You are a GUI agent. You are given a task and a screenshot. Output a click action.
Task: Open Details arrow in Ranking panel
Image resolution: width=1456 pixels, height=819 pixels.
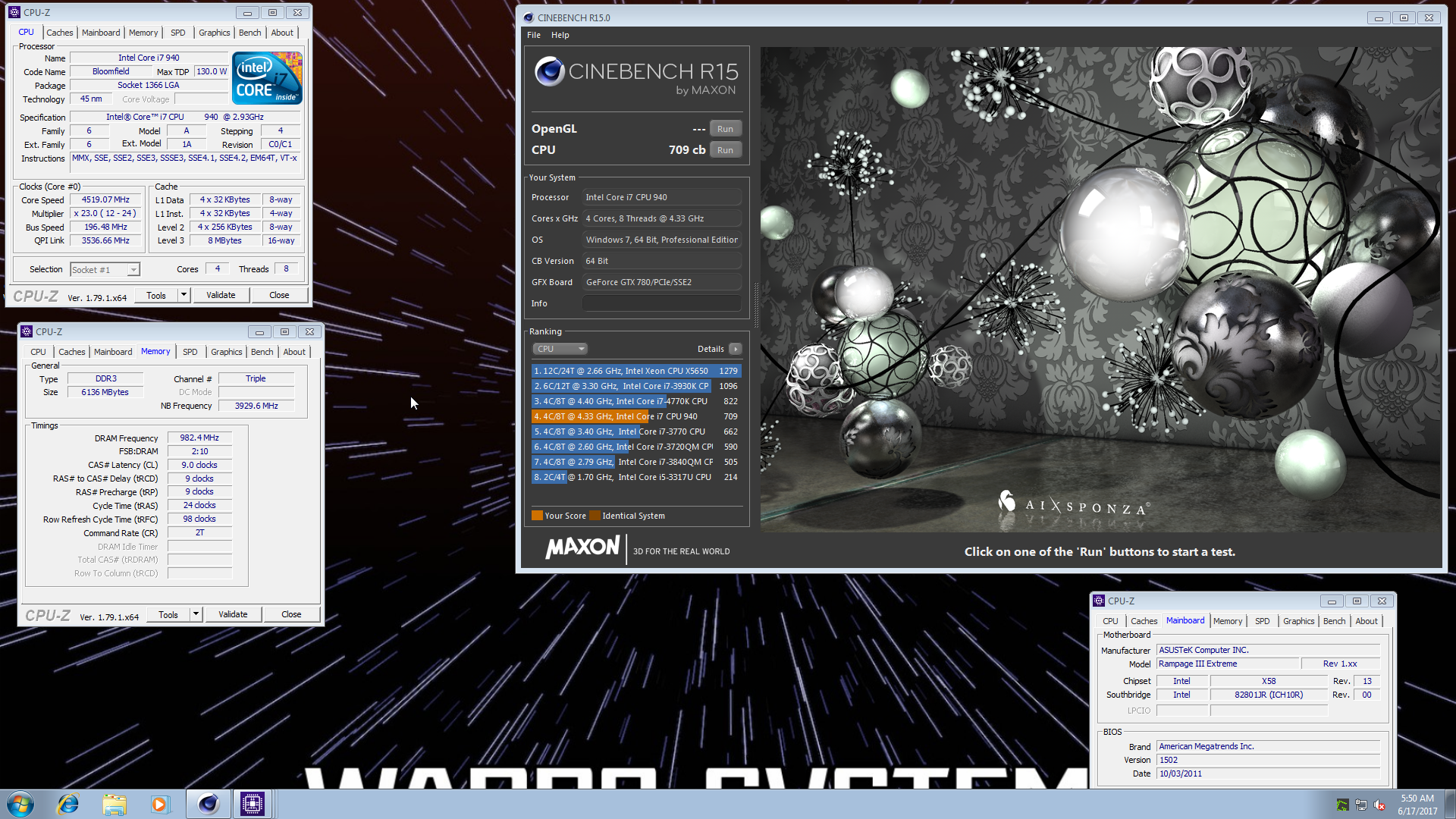[x=735, y=349]
